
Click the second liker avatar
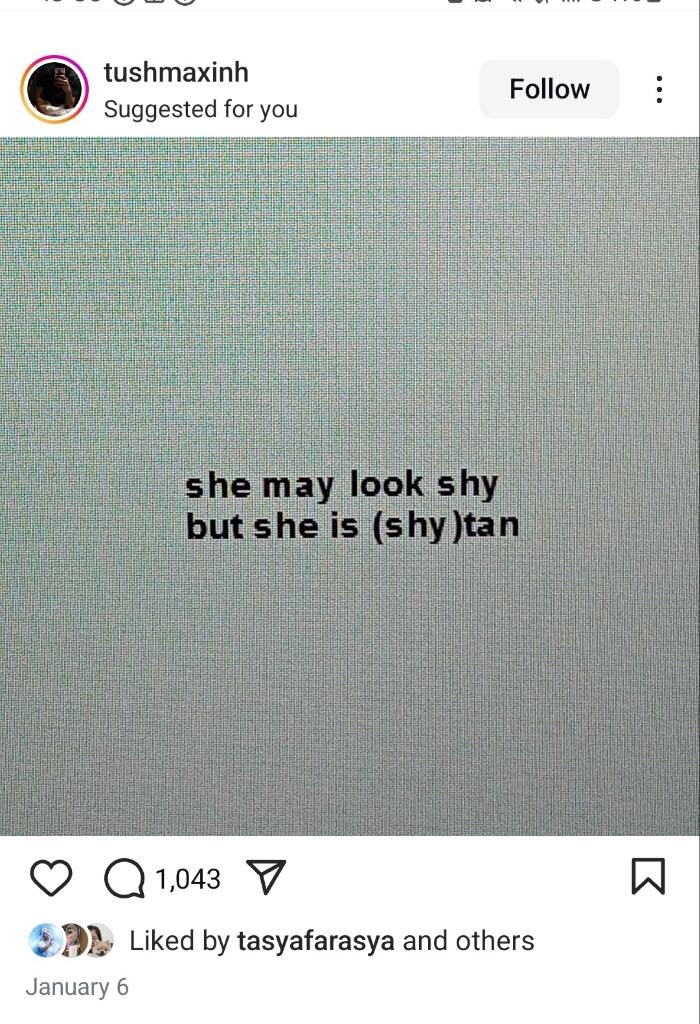[72, 941]
